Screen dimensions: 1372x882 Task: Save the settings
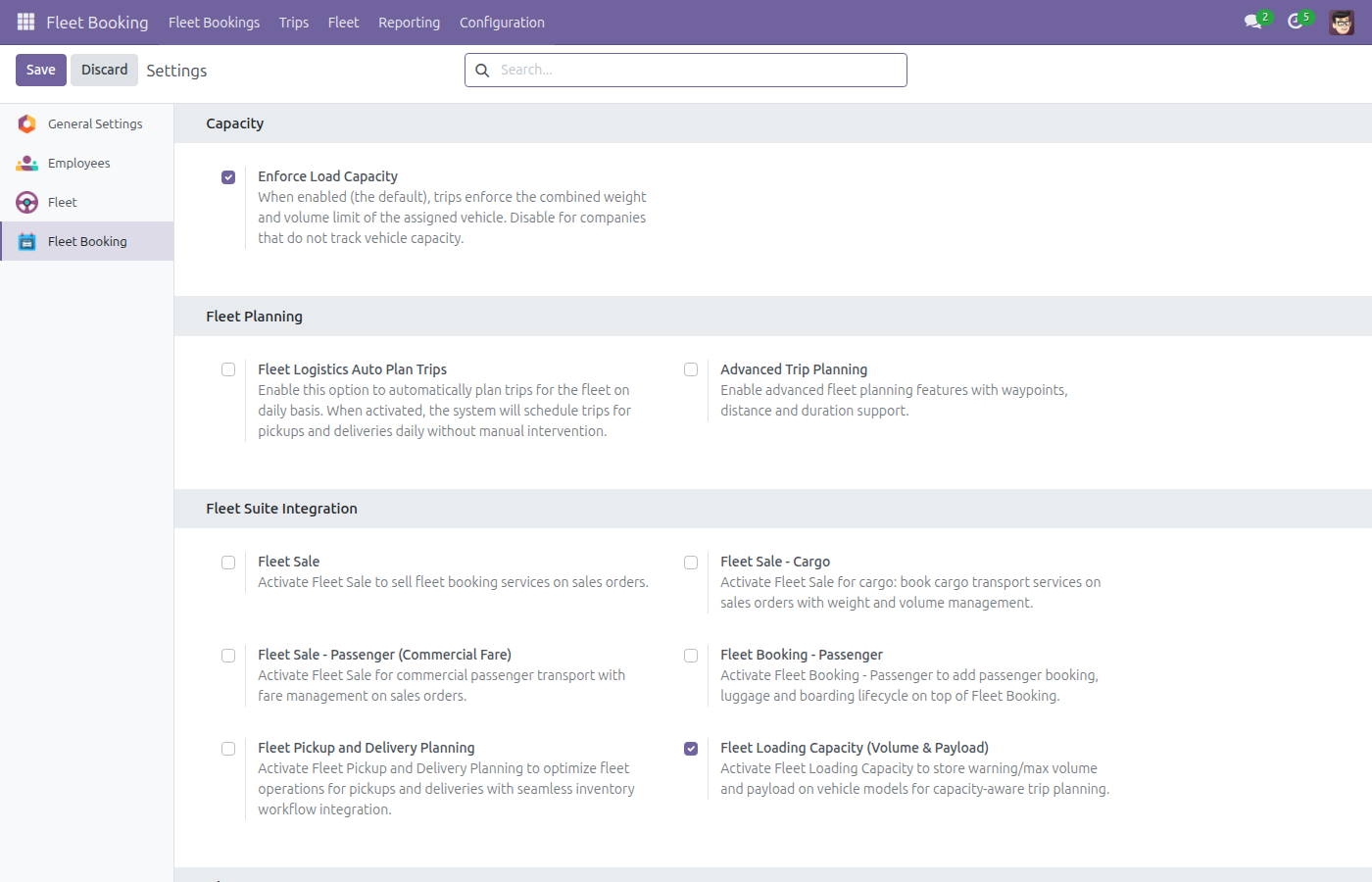(x=41, y=70)
